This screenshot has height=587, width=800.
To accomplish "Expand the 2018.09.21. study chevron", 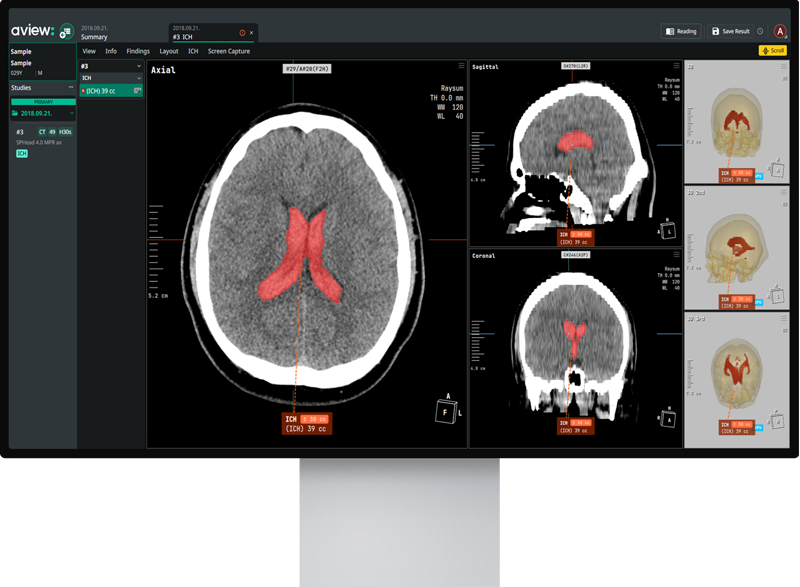I will coord(71,113).
